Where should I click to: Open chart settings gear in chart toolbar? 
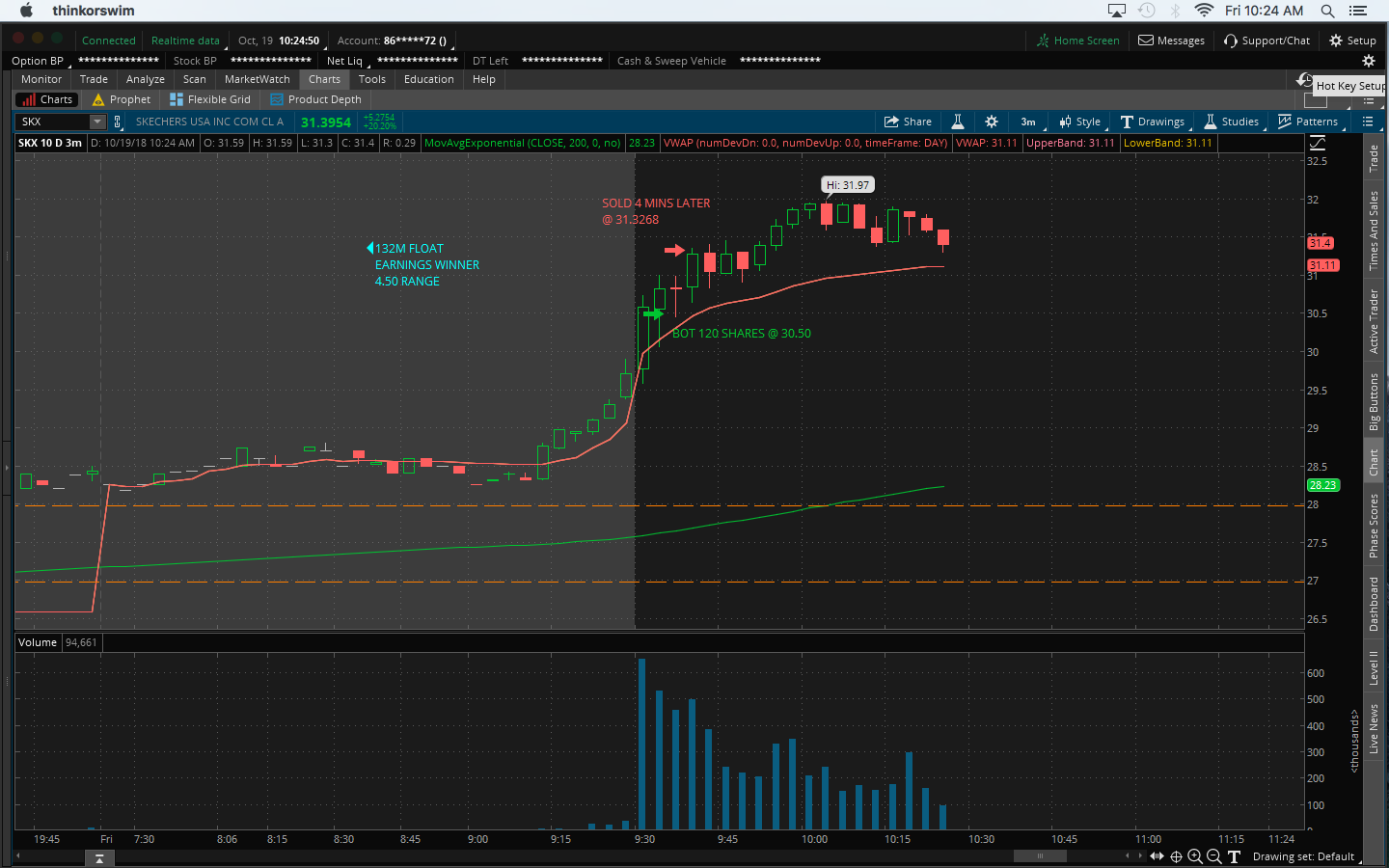992,122
